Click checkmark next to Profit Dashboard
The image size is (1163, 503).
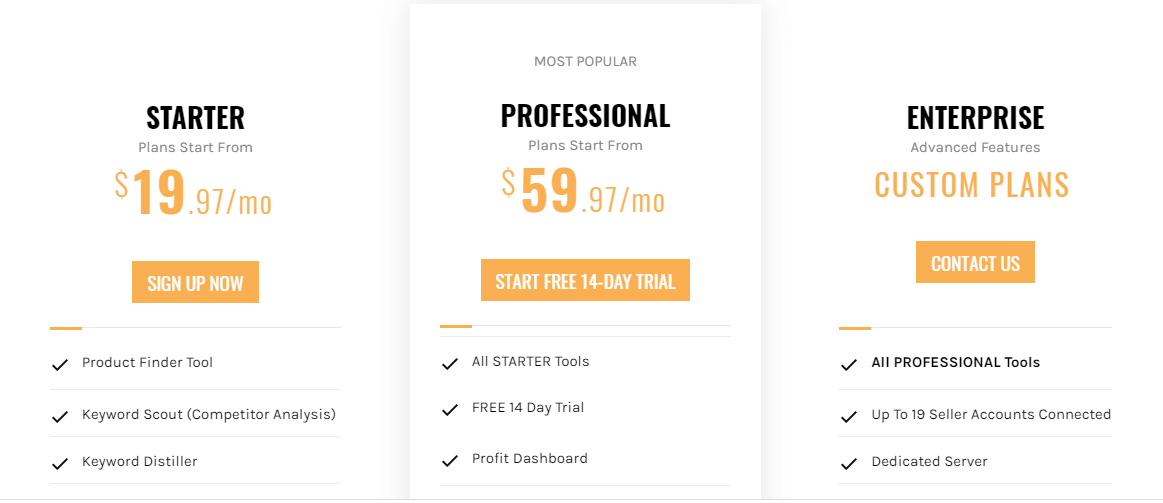[449, 461]
